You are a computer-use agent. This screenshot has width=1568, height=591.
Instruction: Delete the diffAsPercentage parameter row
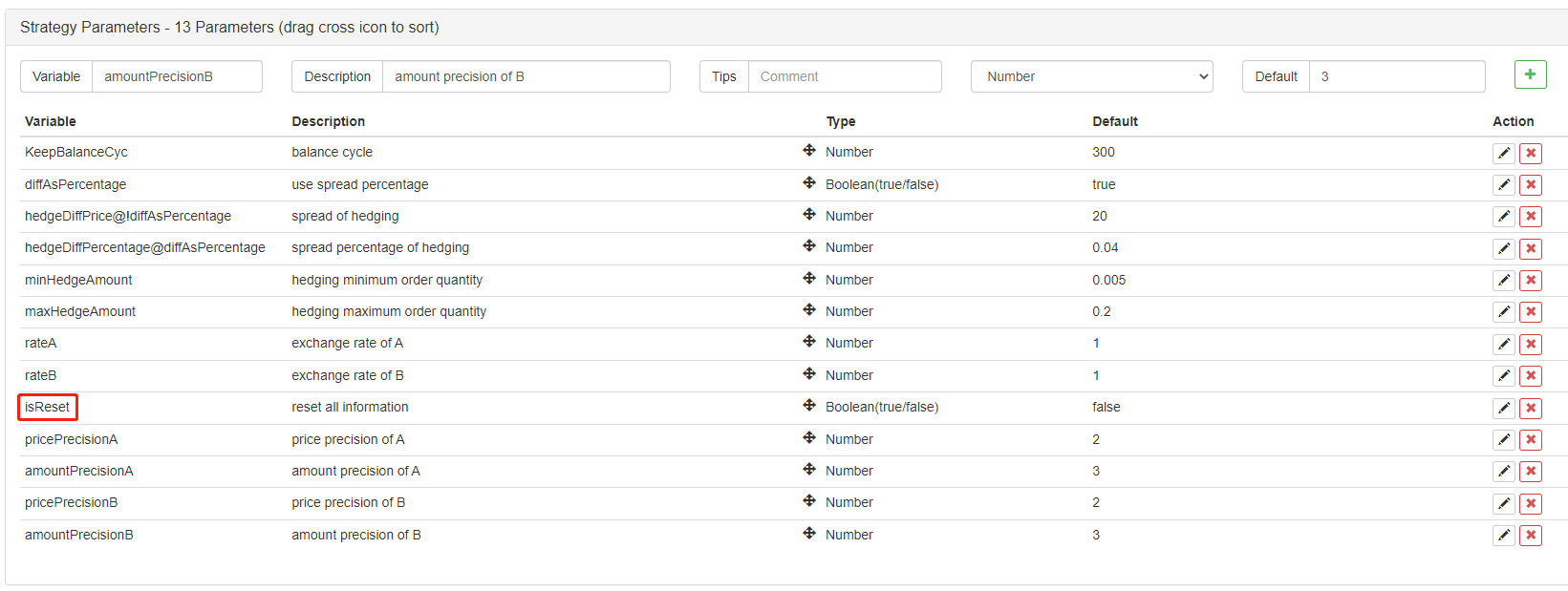1531,185
